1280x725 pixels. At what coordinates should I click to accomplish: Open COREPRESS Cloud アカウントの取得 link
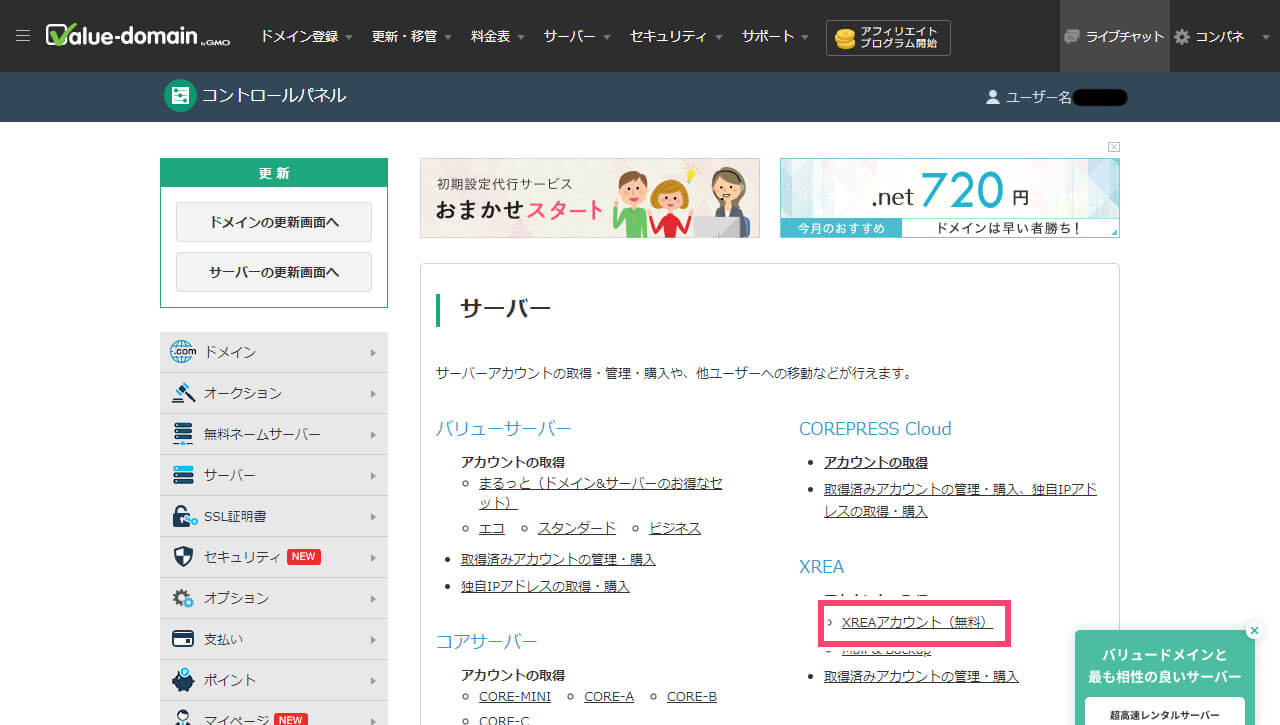pyautogui.click(x=876, y=462)
